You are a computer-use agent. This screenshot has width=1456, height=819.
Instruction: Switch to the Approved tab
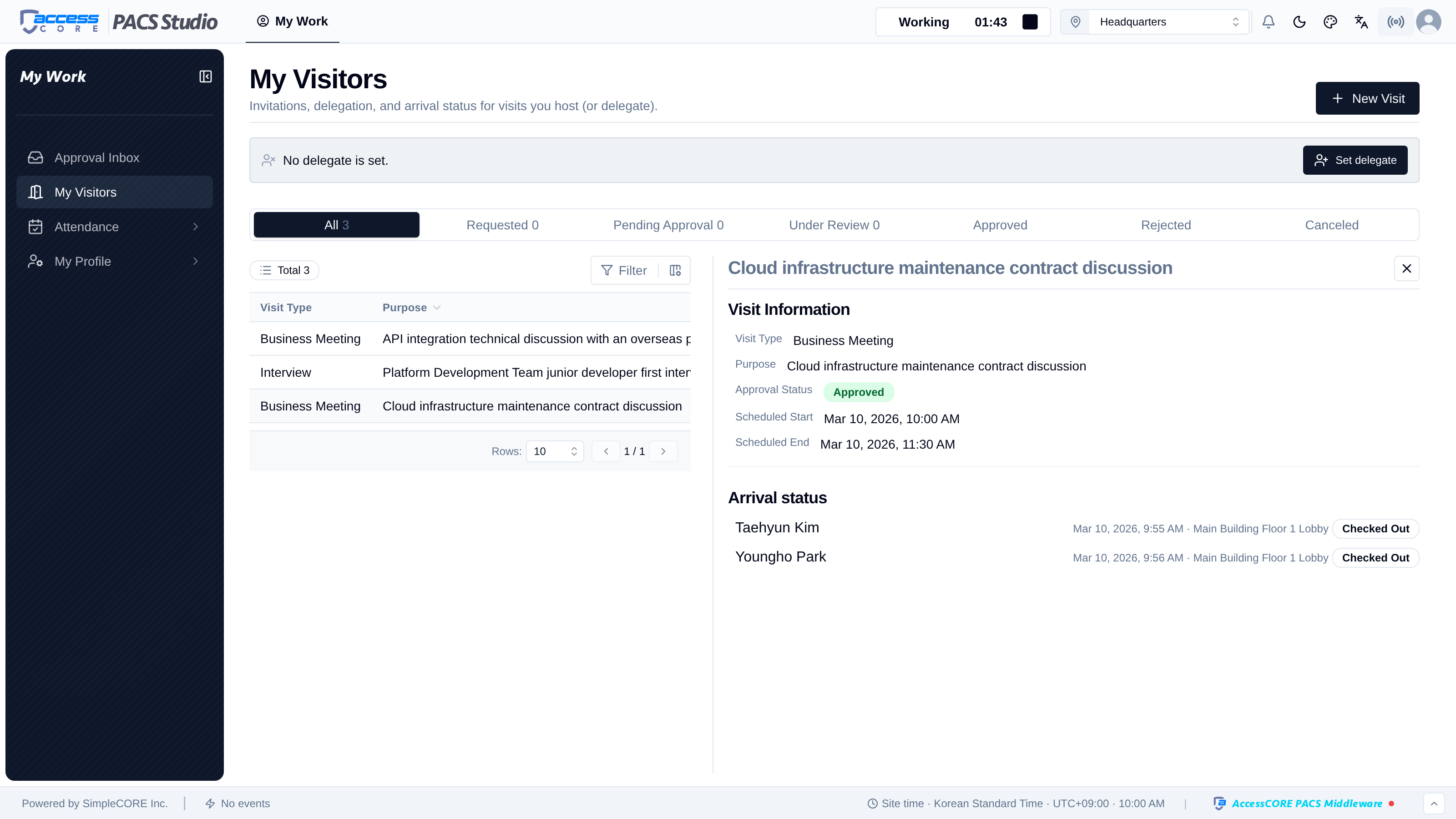[x=1000, y=225]
